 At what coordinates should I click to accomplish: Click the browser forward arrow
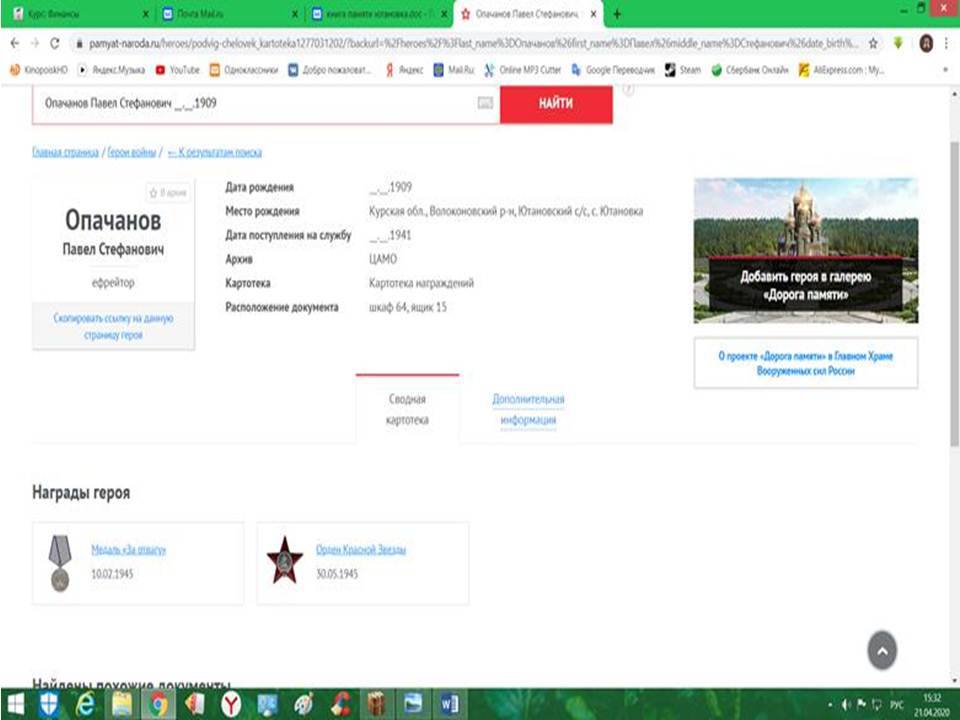pyautogui.click(x=35, y=43)
